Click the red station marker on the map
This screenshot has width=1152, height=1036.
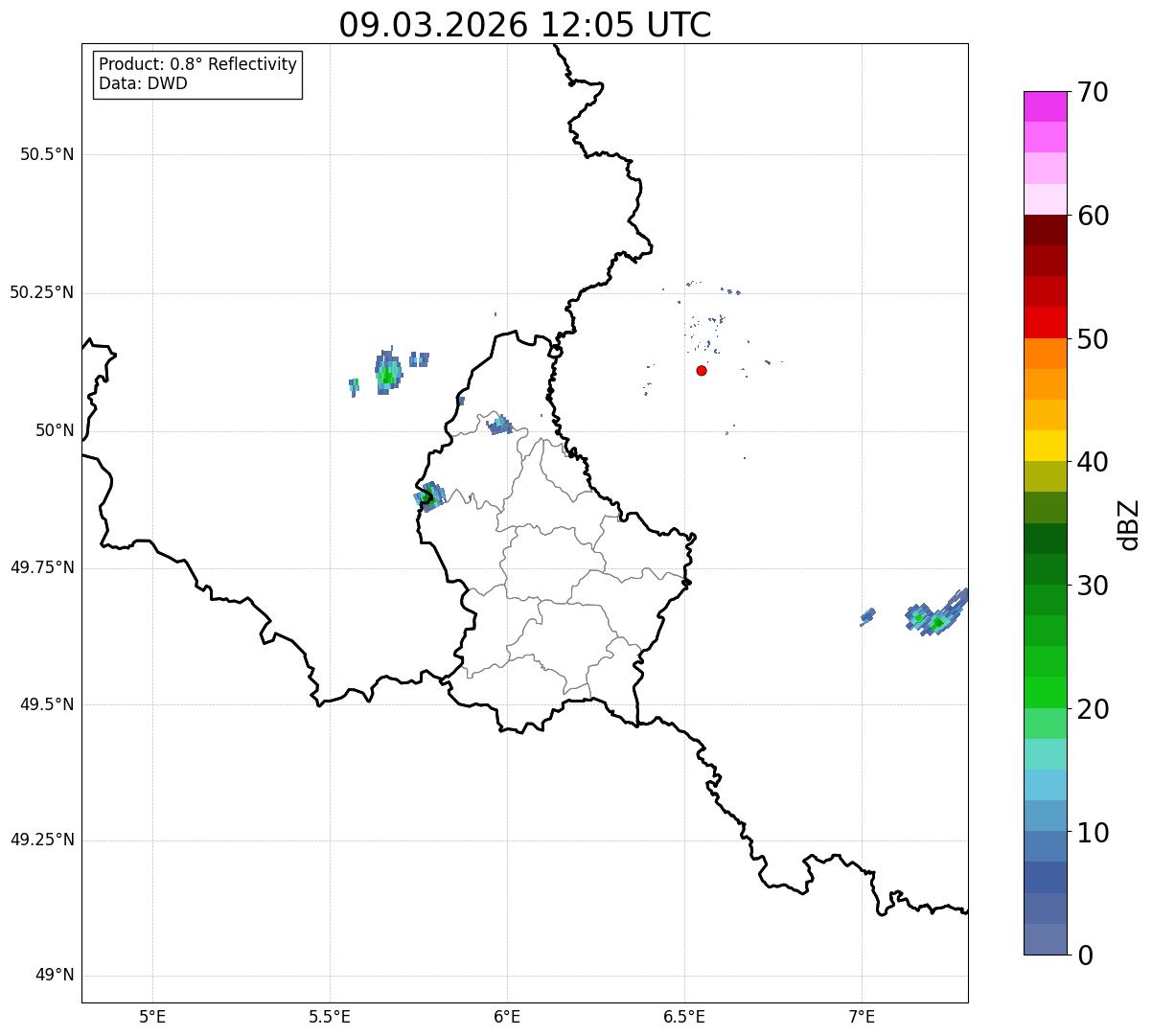702,370
